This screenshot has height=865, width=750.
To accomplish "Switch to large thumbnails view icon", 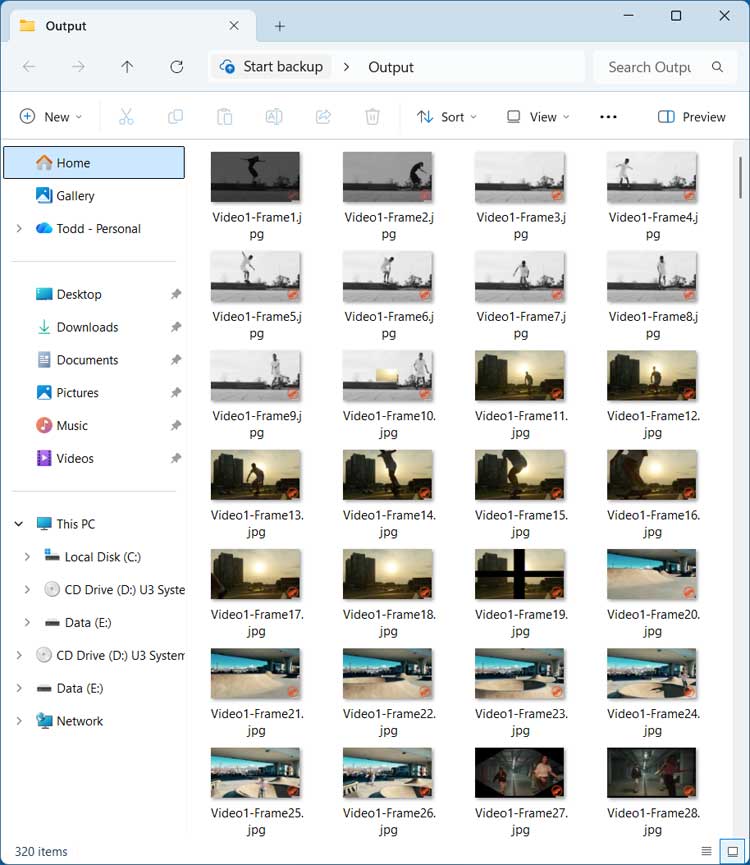I will (733, 851).
